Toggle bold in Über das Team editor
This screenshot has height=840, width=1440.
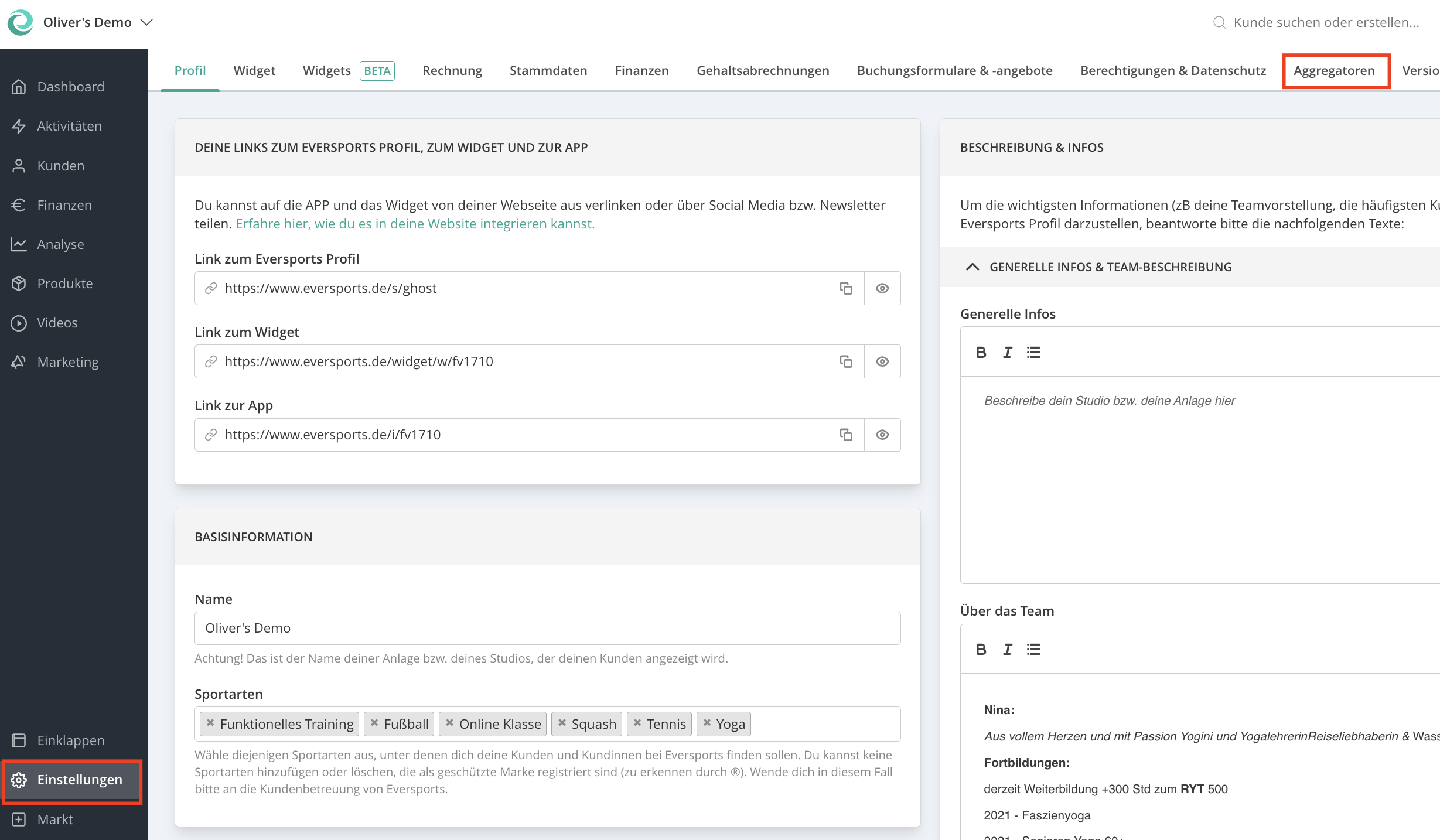pyautogui.click(x=981, y=650)
